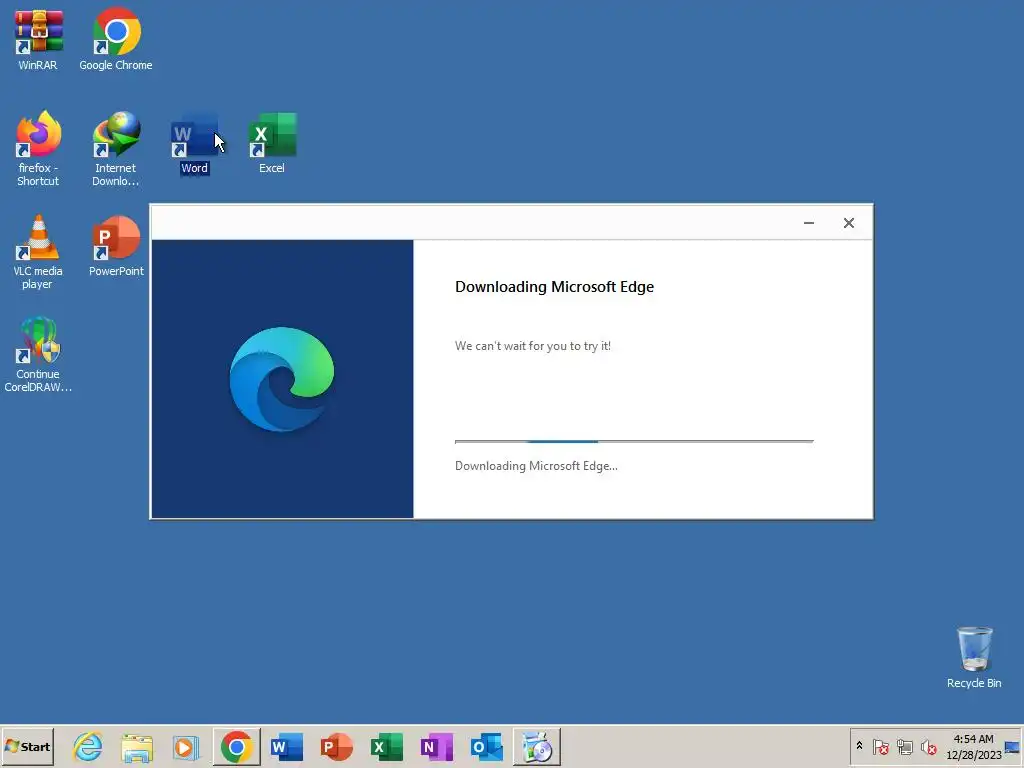The height and width of the screenshot is (768, 1024).
Task: Open the taskbar clock showing 4:54 AM
Action: (x=973, y=747)
